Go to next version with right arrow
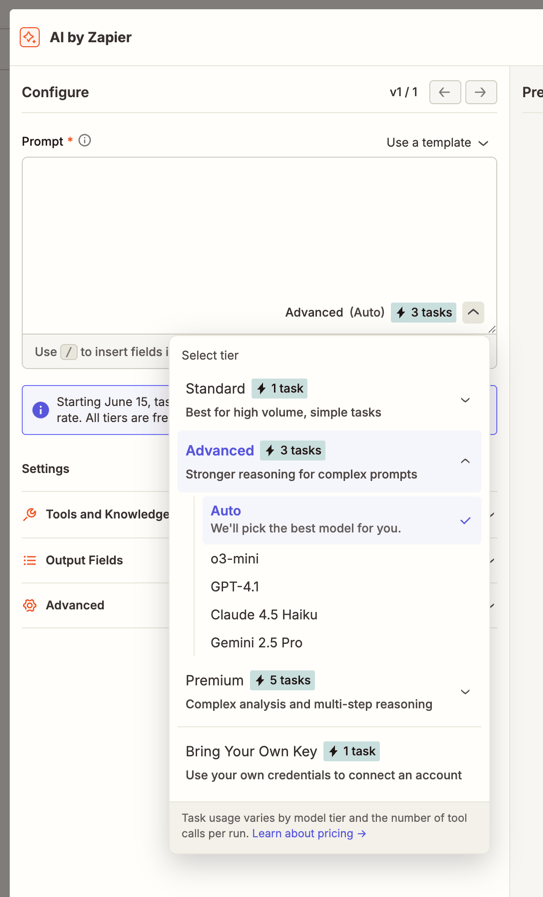This screenshot has width=543, height=897. [481, 92]
